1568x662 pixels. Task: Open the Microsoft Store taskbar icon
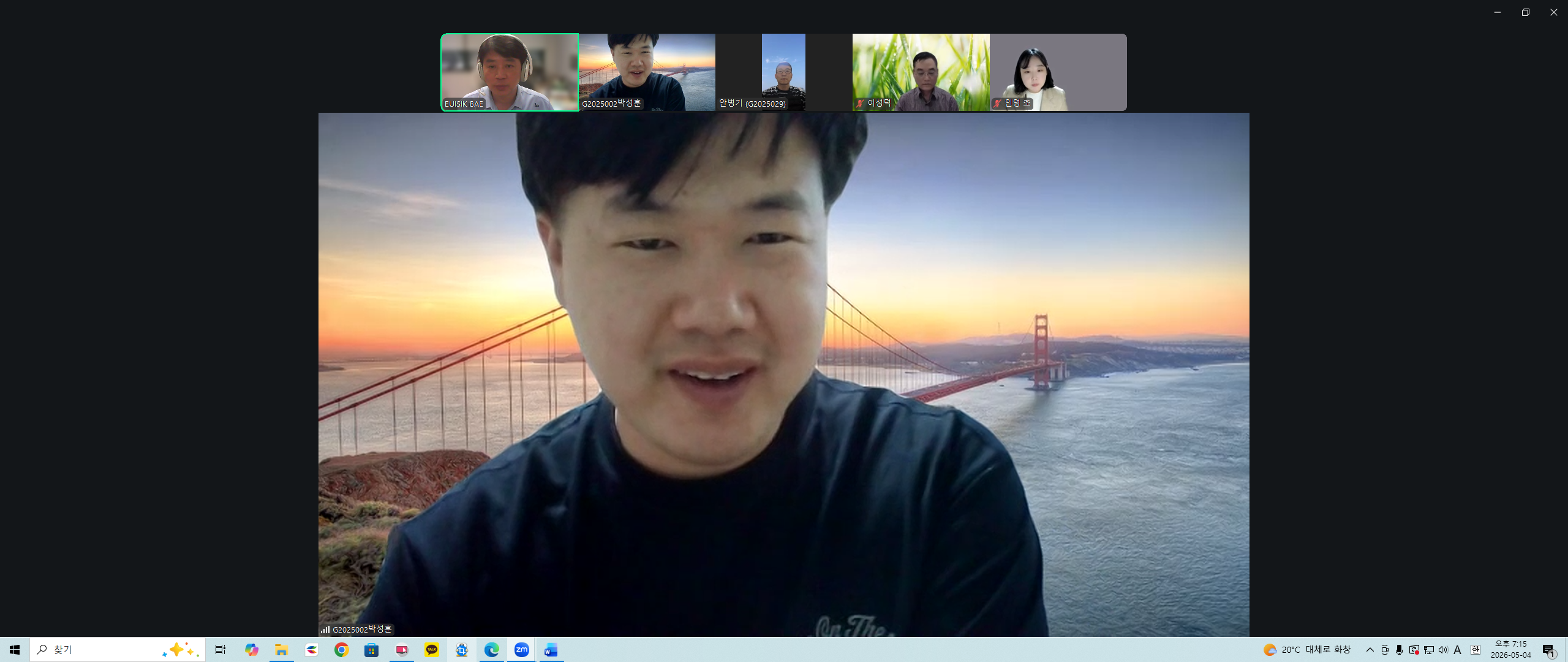click(x=372, y=650)
